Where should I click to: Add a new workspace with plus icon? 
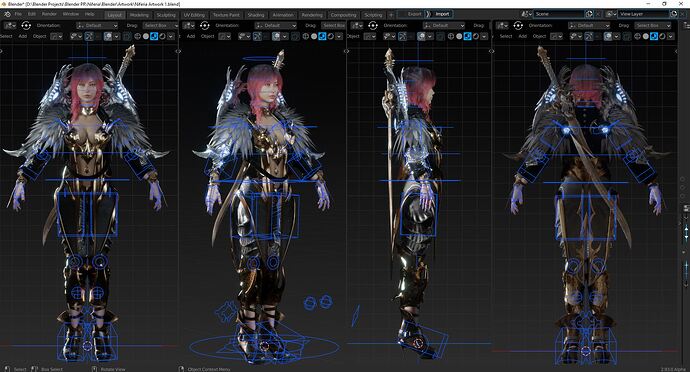coord(391,15)
